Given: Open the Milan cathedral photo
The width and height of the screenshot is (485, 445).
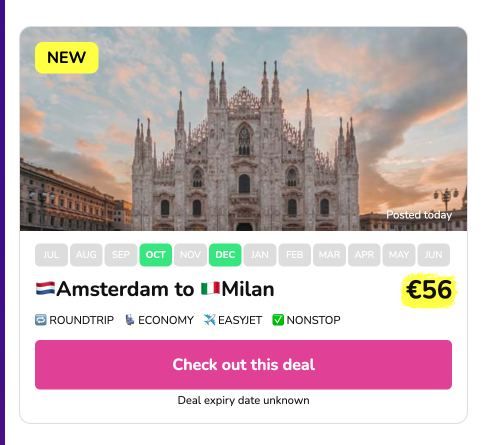Looking at the screenshot, I should coord(243,129).
